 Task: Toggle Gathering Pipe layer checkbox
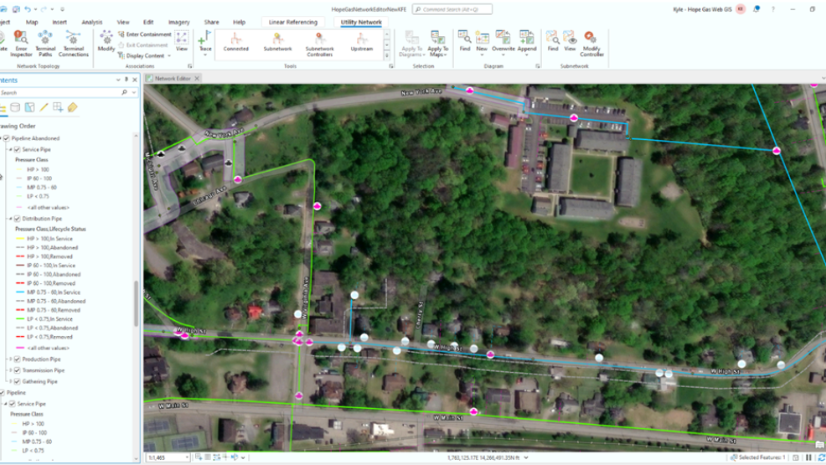17,381
